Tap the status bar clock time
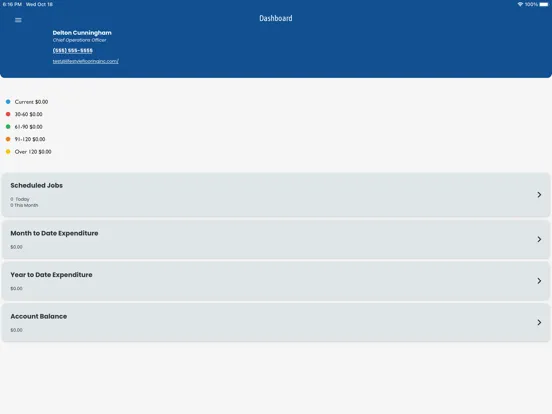The height and width of the screenshot is (414, 552). [12, 4]
